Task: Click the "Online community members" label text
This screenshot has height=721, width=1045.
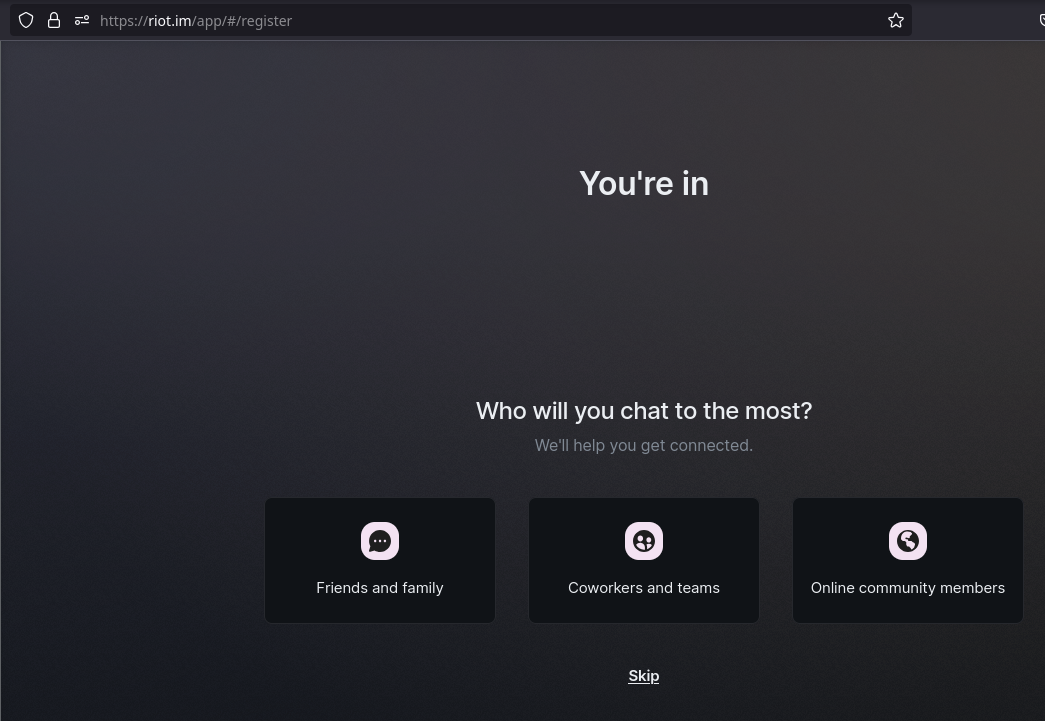Action: coord(908,588)
